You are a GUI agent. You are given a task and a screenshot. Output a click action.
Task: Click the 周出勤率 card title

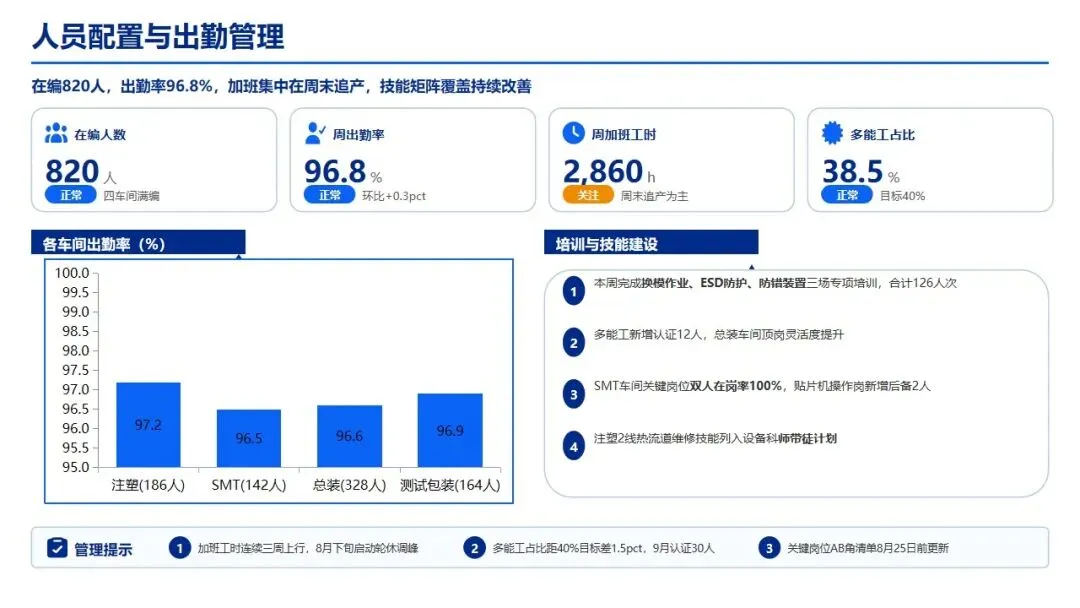358,134
